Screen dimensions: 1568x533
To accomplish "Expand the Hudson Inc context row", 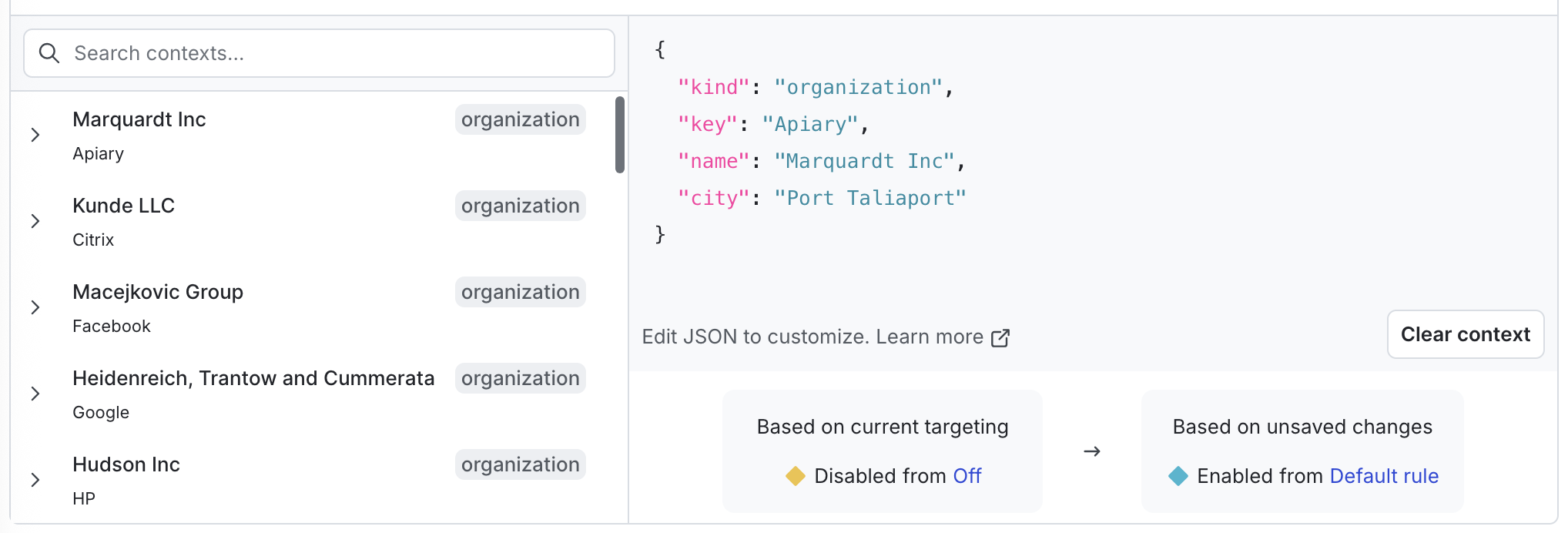I will click(x=35, y=481).
